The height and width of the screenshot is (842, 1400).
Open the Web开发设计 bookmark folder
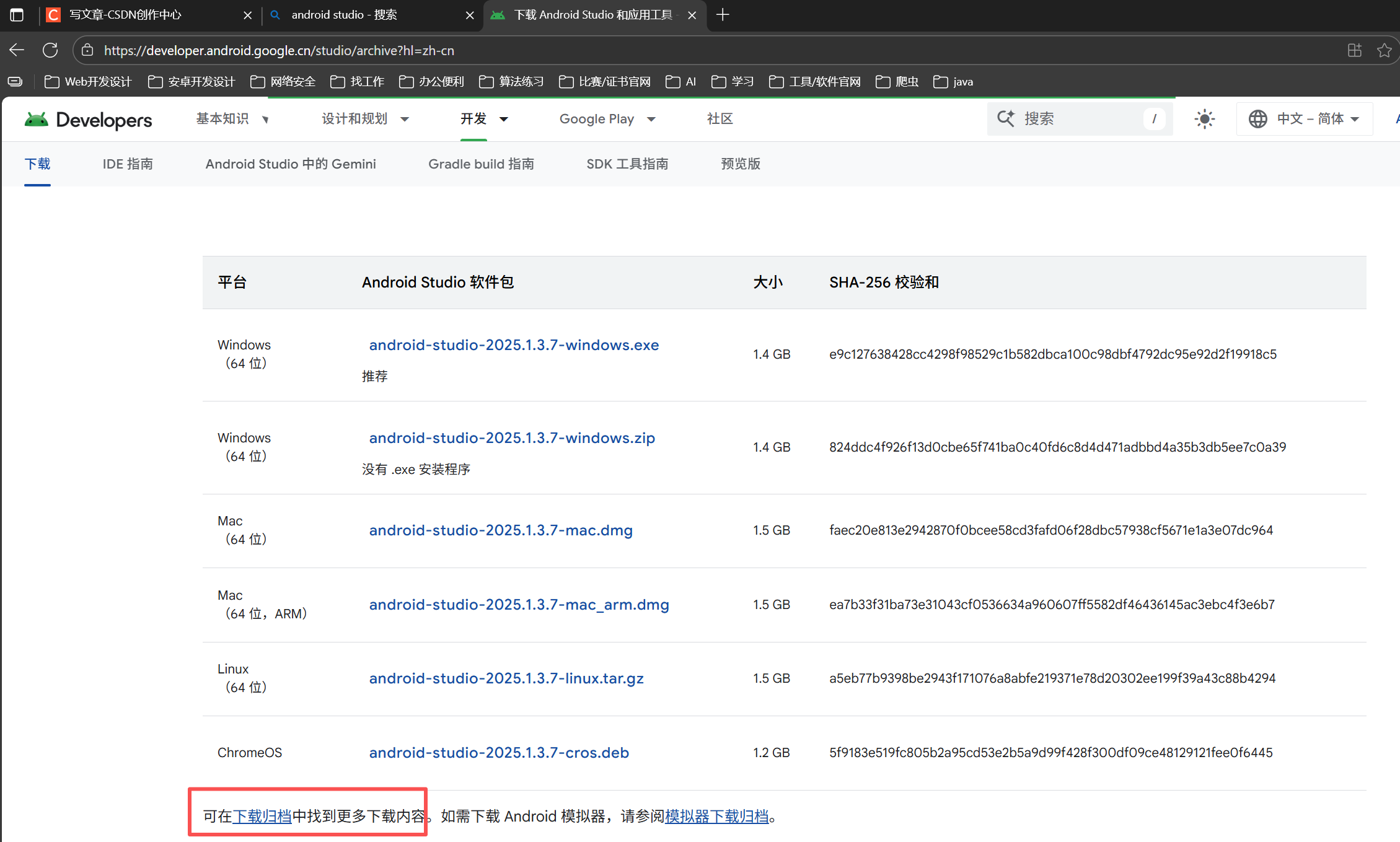[88, 82]
